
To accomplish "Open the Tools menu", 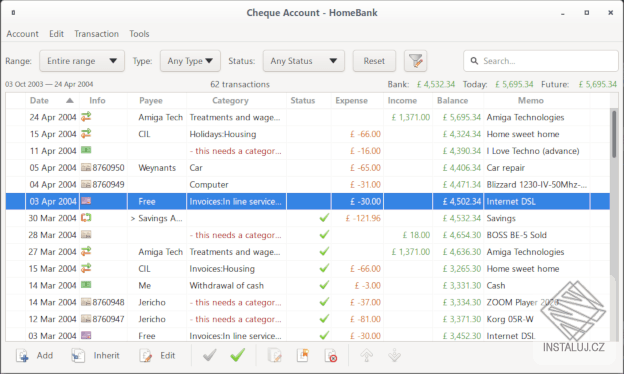I will (139, 34).
